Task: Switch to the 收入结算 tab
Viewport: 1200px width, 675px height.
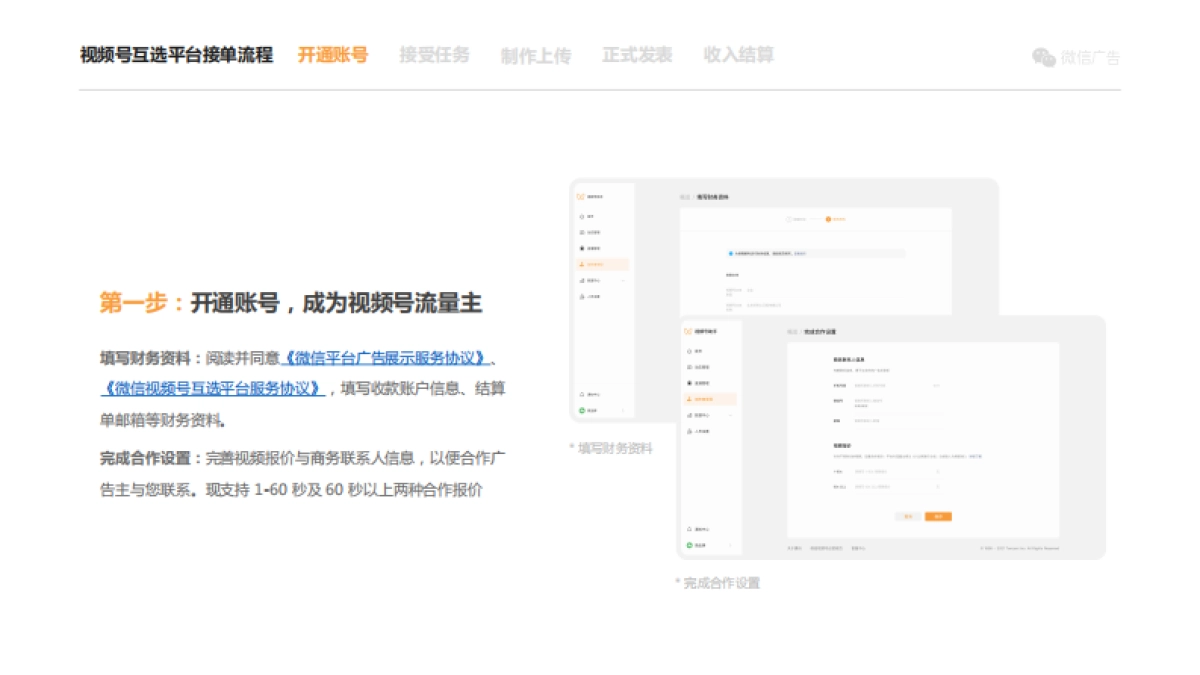Action: [740, 56]
